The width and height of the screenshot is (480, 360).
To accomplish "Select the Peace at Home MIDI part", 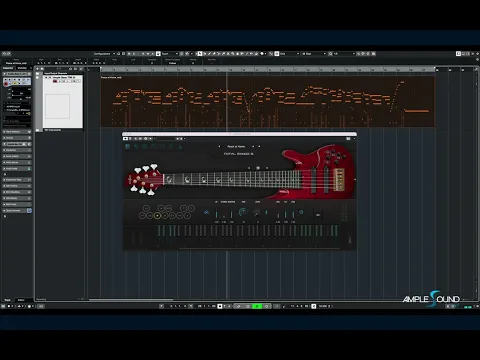I will [x=267, y=101].
